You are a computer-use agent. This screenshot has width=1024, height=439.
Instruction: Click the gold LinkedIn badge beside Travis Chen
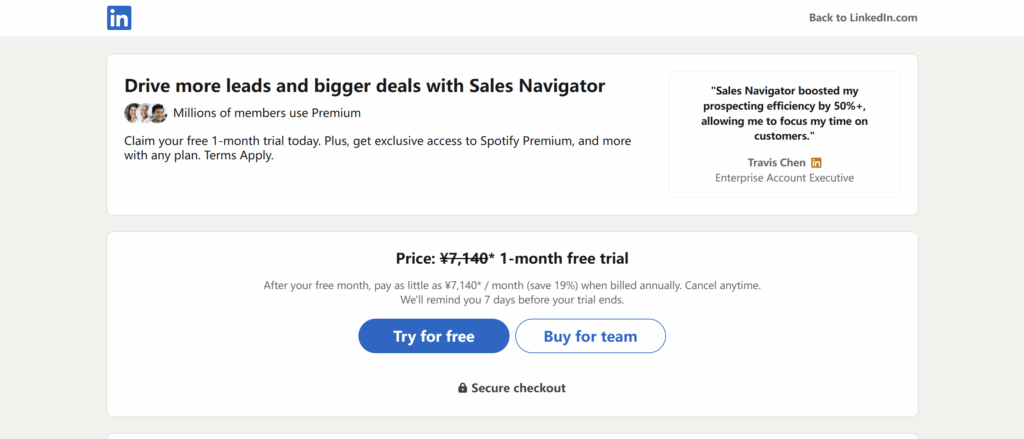(x=816, y=163)
